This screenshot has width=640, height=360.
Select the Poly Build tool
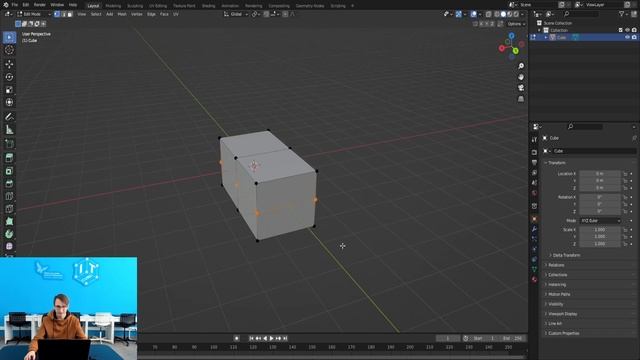click(x=9, y=221)
